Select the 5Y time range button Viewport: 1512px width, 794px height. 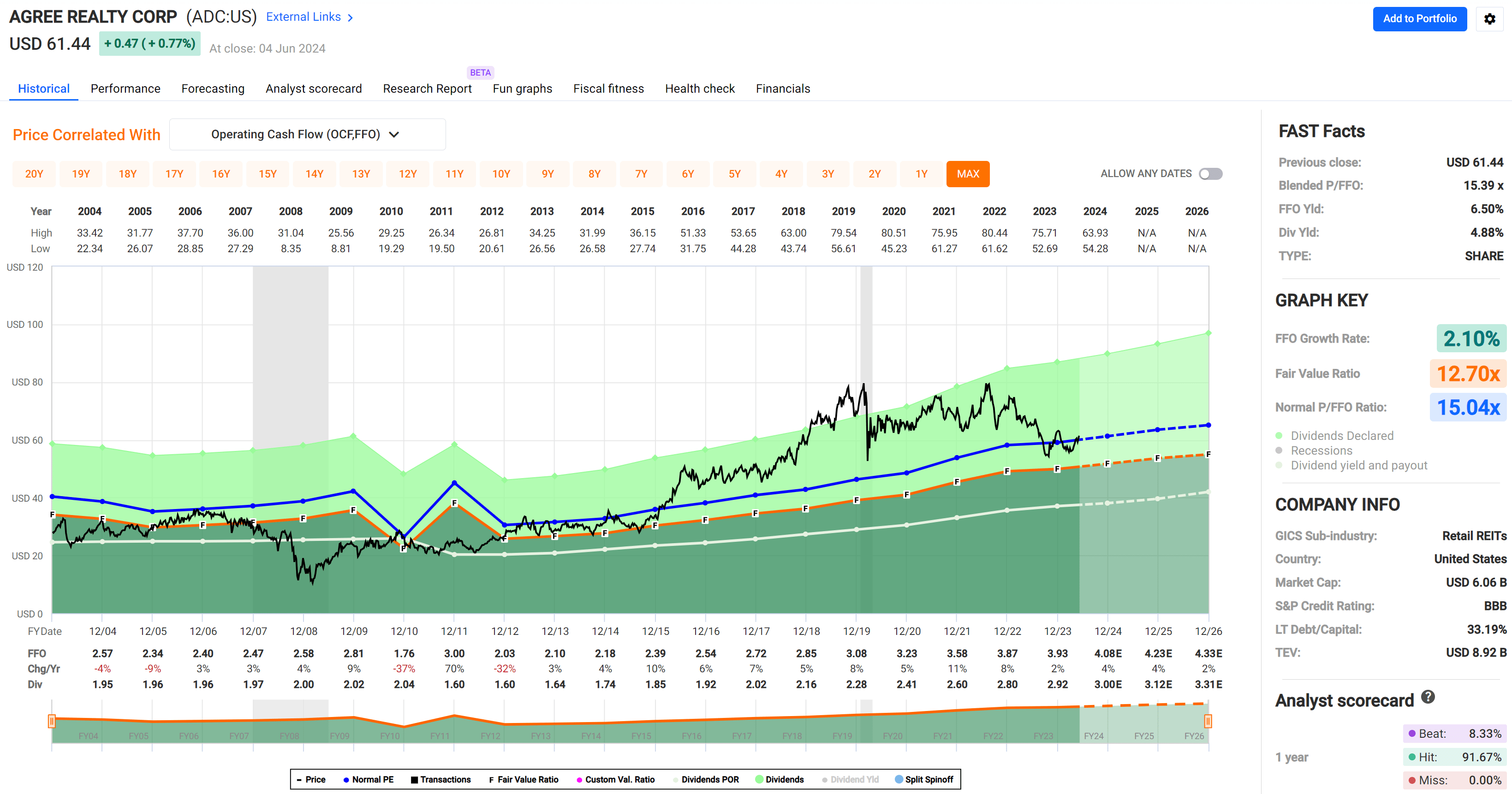(x=734, y=174)
